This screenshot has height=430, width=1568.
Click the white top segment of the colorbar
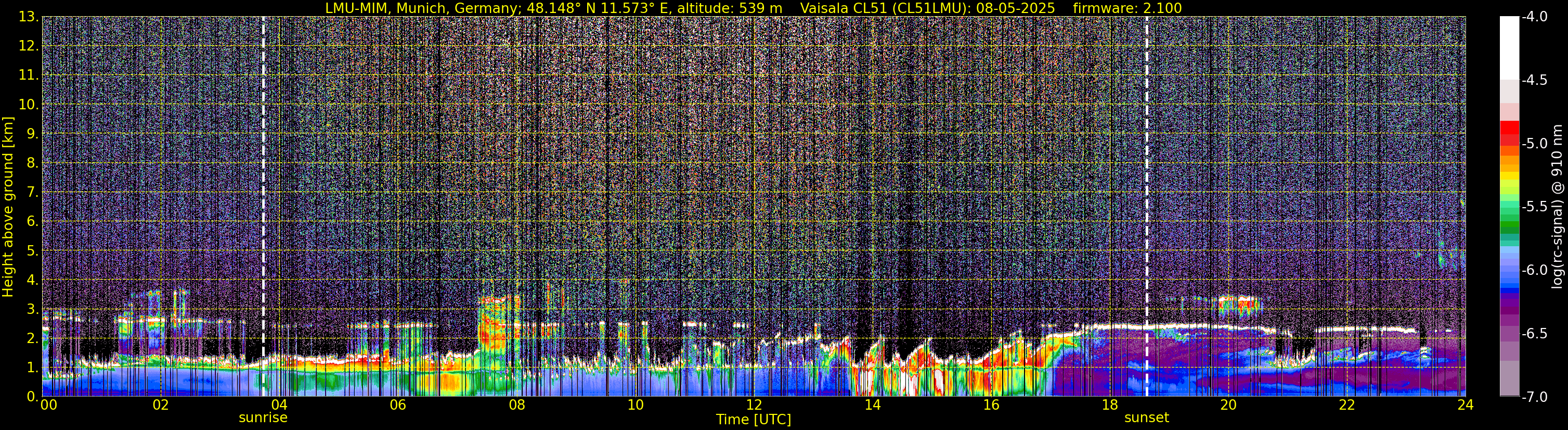point(1509,48)
